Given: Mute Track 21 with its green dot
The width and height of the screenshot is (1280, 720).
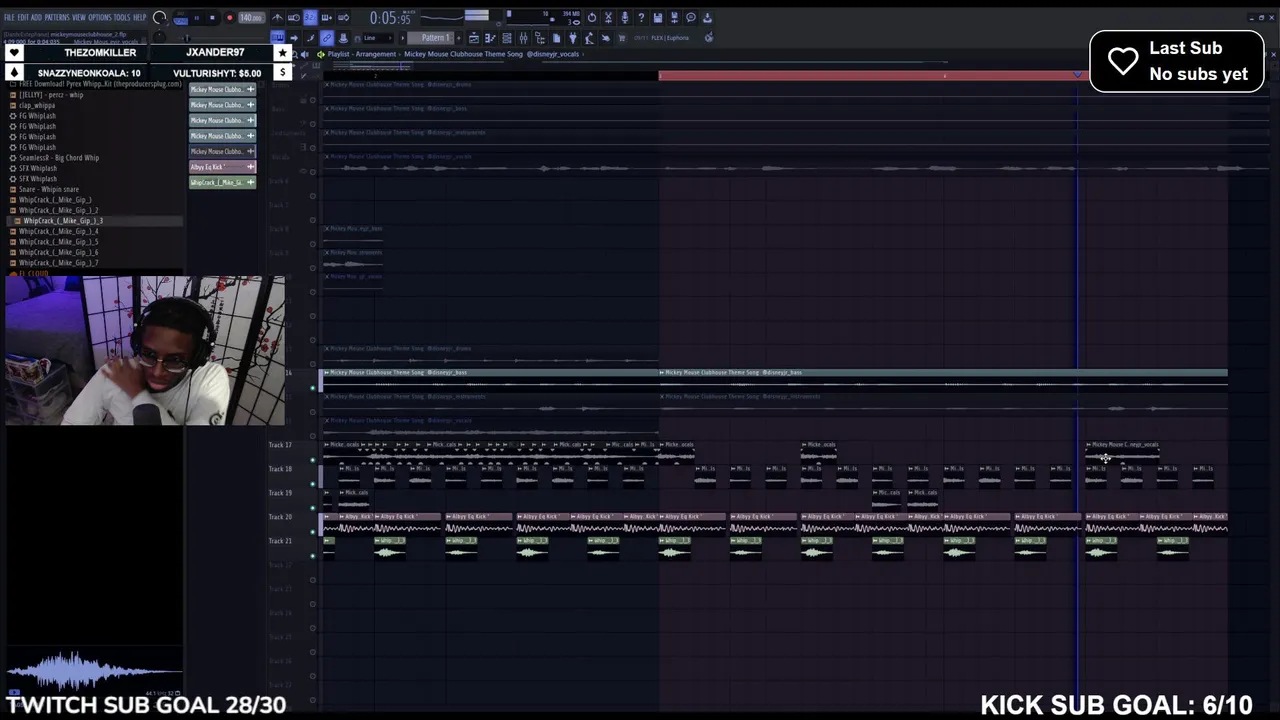Looking at the screenshot, I should coord(313,556).
